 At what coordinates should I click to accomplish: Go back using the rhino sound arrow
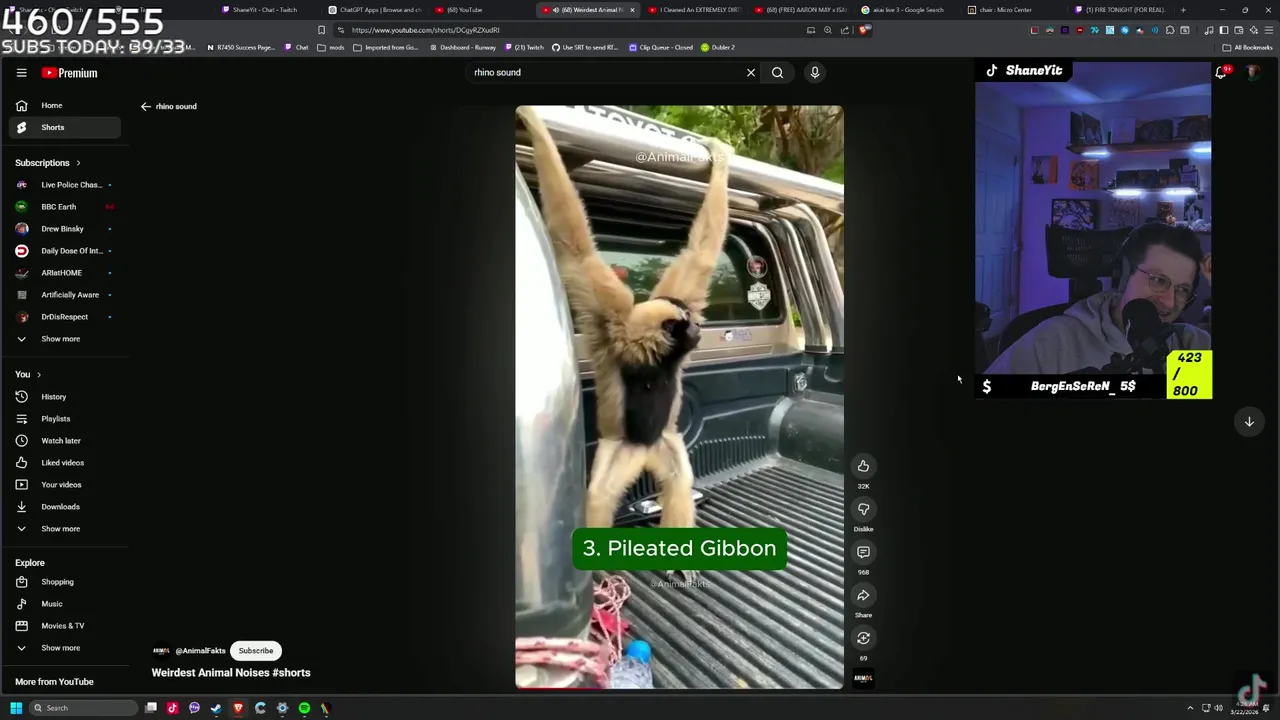pos(146,106)
